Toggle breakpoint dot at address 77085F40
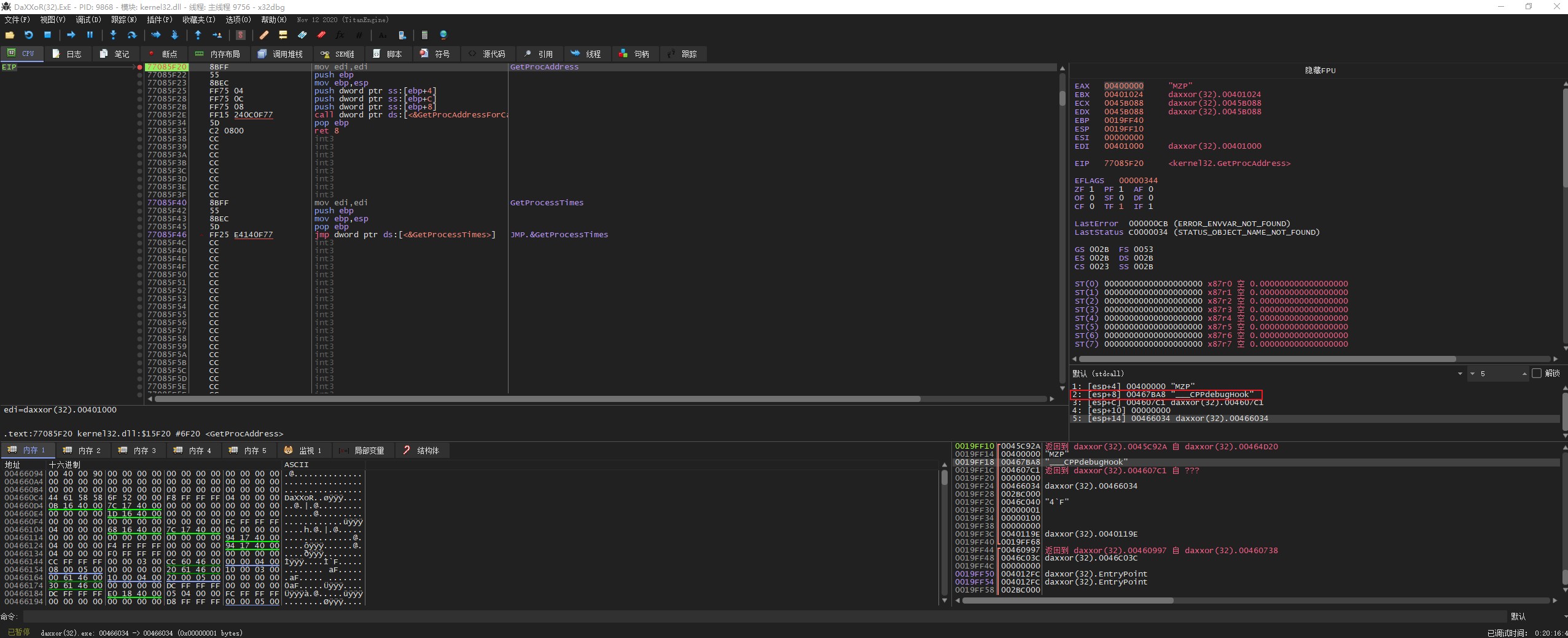 click(140, 203)
